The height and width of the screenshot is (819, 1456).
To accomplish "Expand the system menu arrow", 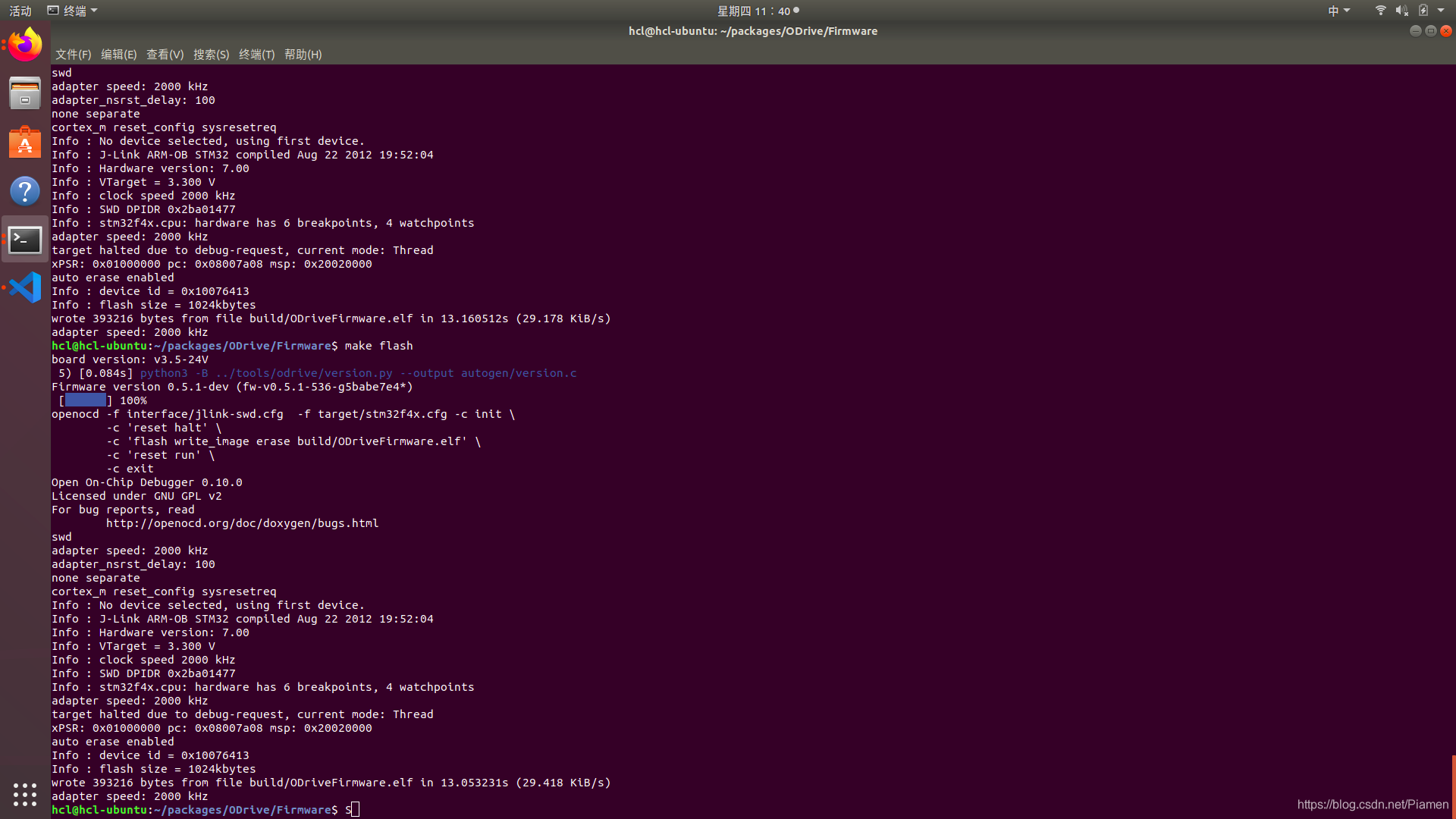I will tap(1441, 11).
